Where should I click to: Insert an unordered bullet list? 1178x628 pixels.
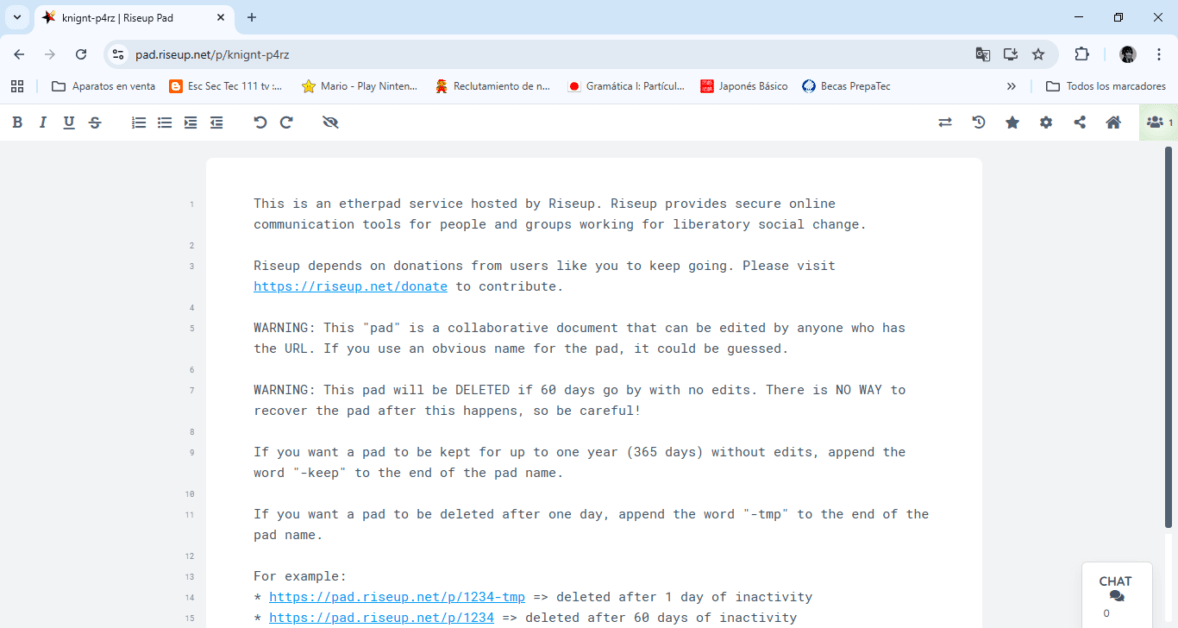pos(165,122)
